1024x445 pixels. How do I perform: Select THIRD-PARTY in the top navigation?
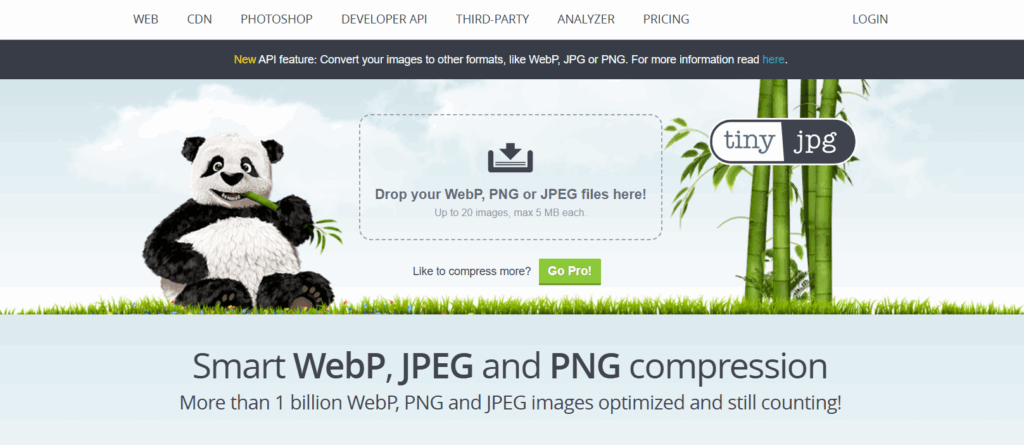click(492, 20)
